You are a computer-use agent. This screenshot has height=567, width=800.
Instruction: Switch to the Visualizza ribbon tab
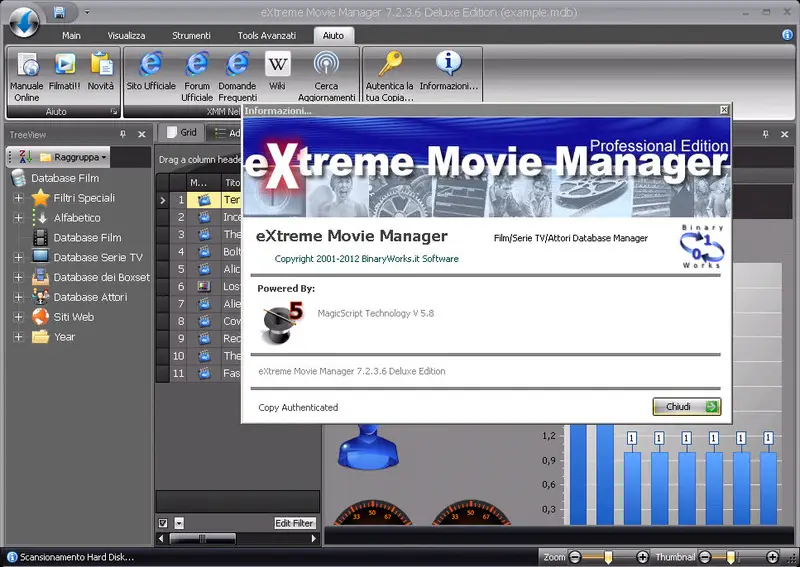click(126, 35)
